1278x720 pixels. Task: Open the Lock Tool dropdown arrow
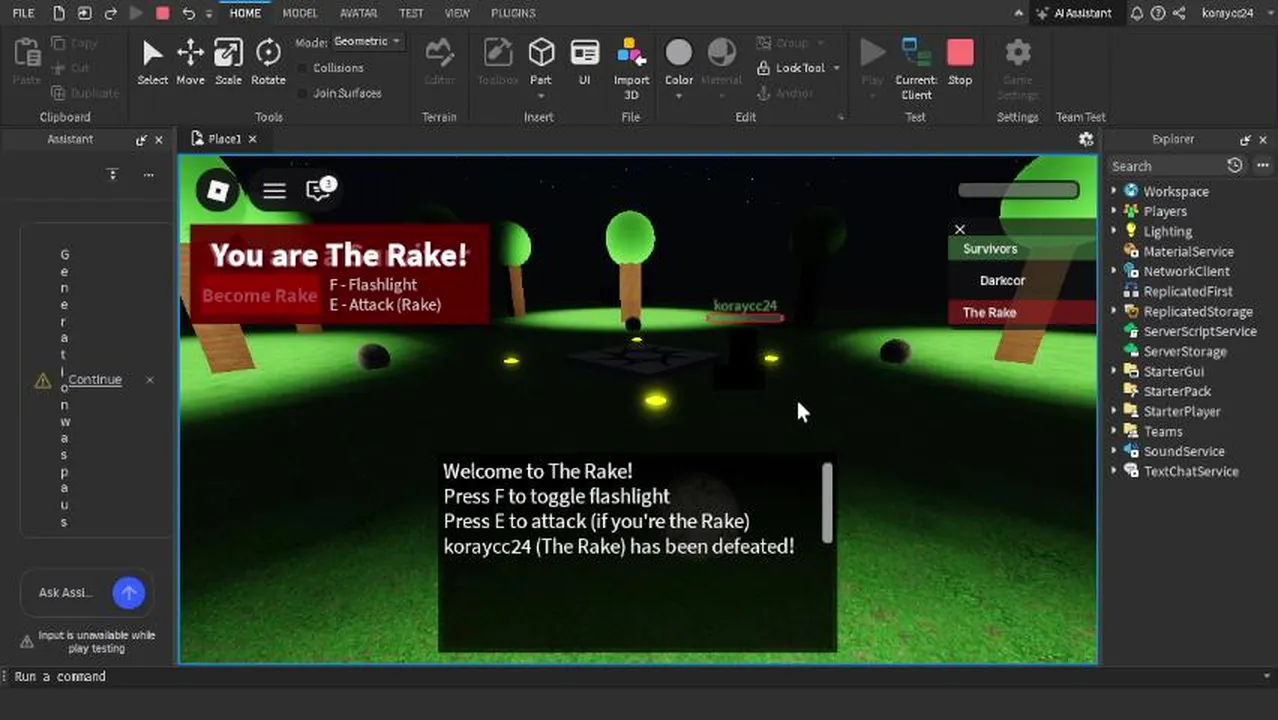pos(836,68)
